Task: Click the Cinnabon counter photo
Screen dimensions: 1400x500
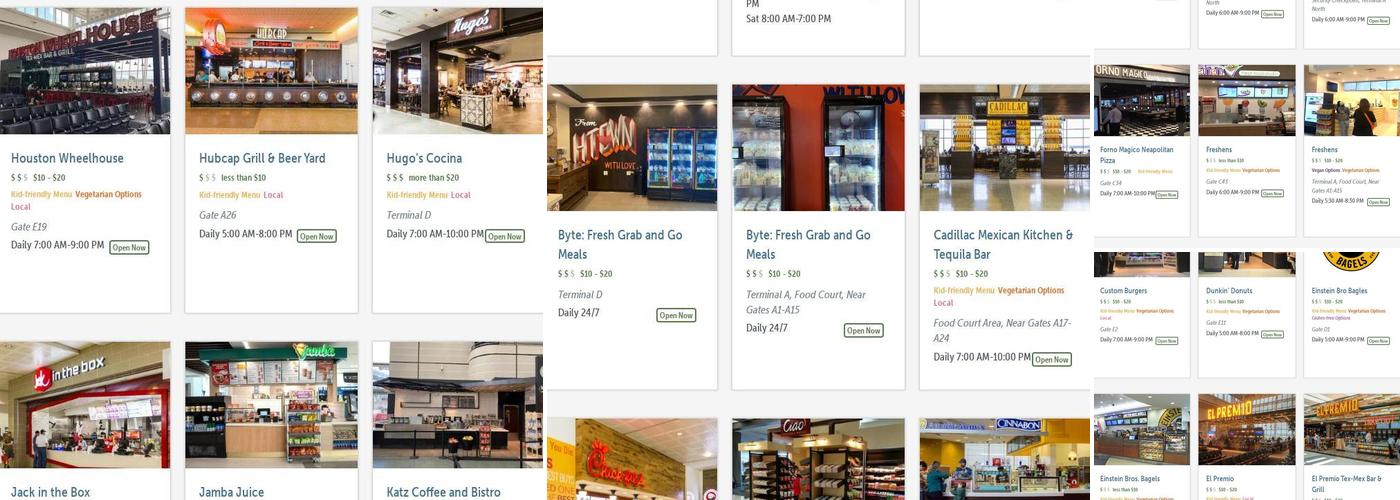Action: click(x=1004, y=459)
